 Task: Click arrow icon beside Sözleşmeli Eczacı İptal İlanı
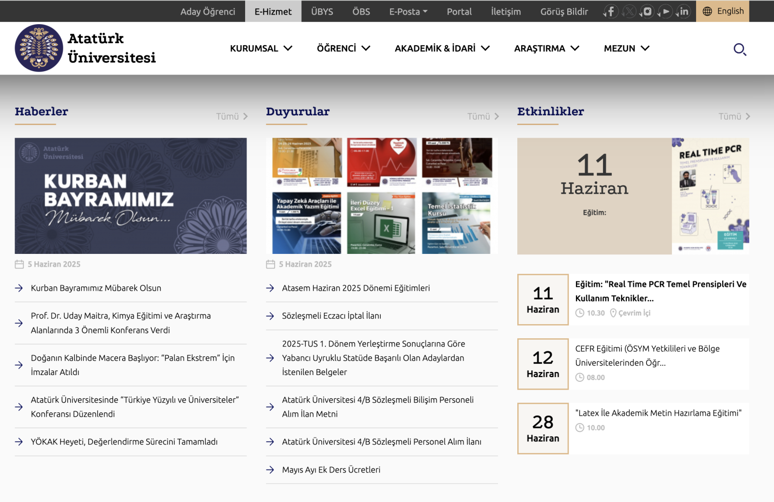(x=270, y=316)
